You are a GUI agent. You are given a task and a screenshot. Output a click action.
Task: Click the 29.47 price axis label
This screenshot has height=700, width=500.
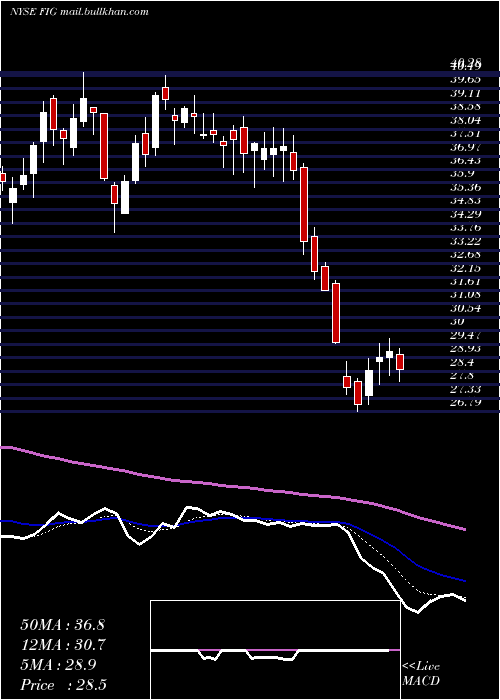tap(465, 335)
